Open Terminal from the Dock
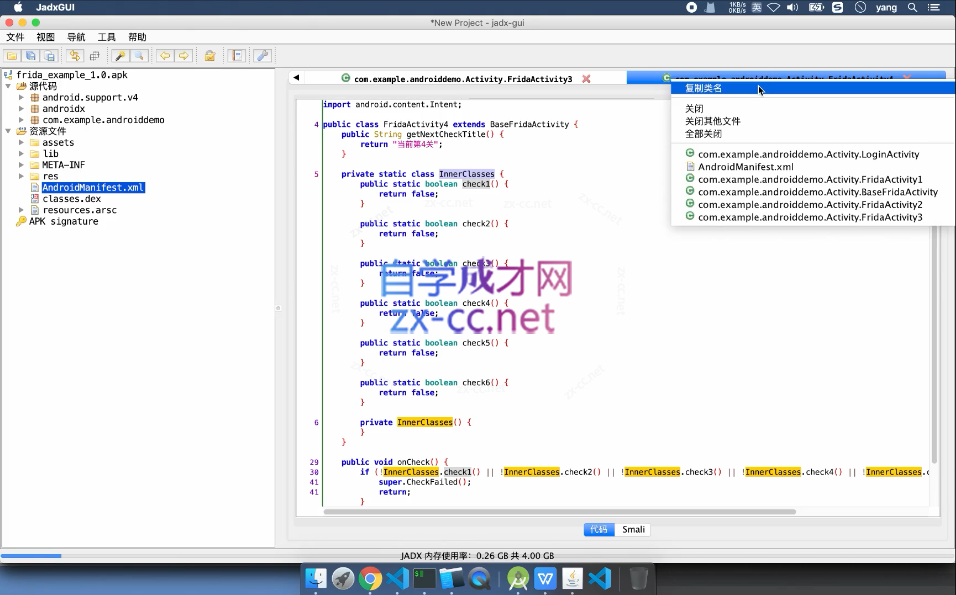 point(424,578)
